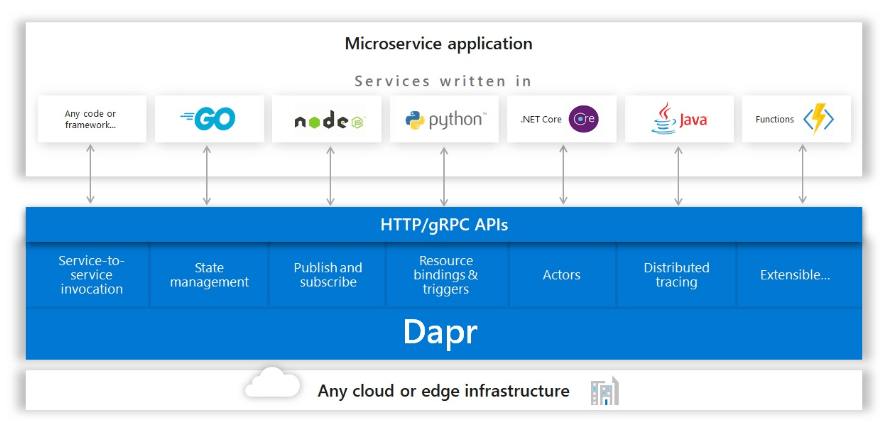The image size is (894, 445).
Task: Click the HTTP/gRPC APIs bar
Action: coord(444,225)
